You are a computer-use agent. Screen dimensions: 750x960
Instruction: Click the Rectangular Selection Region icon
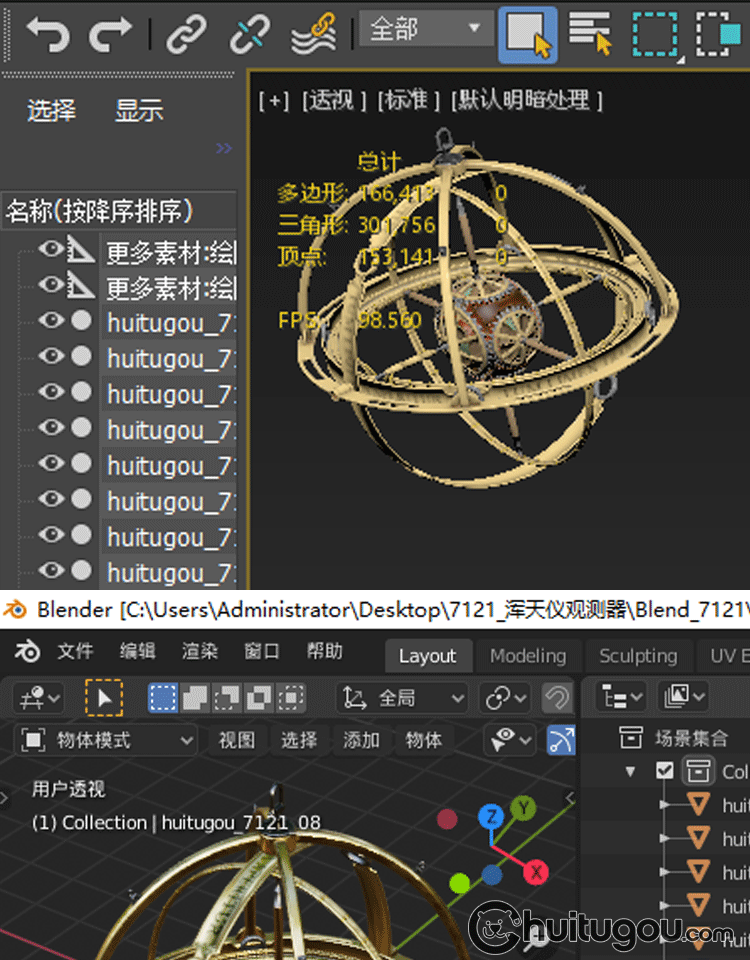pyautogui.click(x=655, y=34)
